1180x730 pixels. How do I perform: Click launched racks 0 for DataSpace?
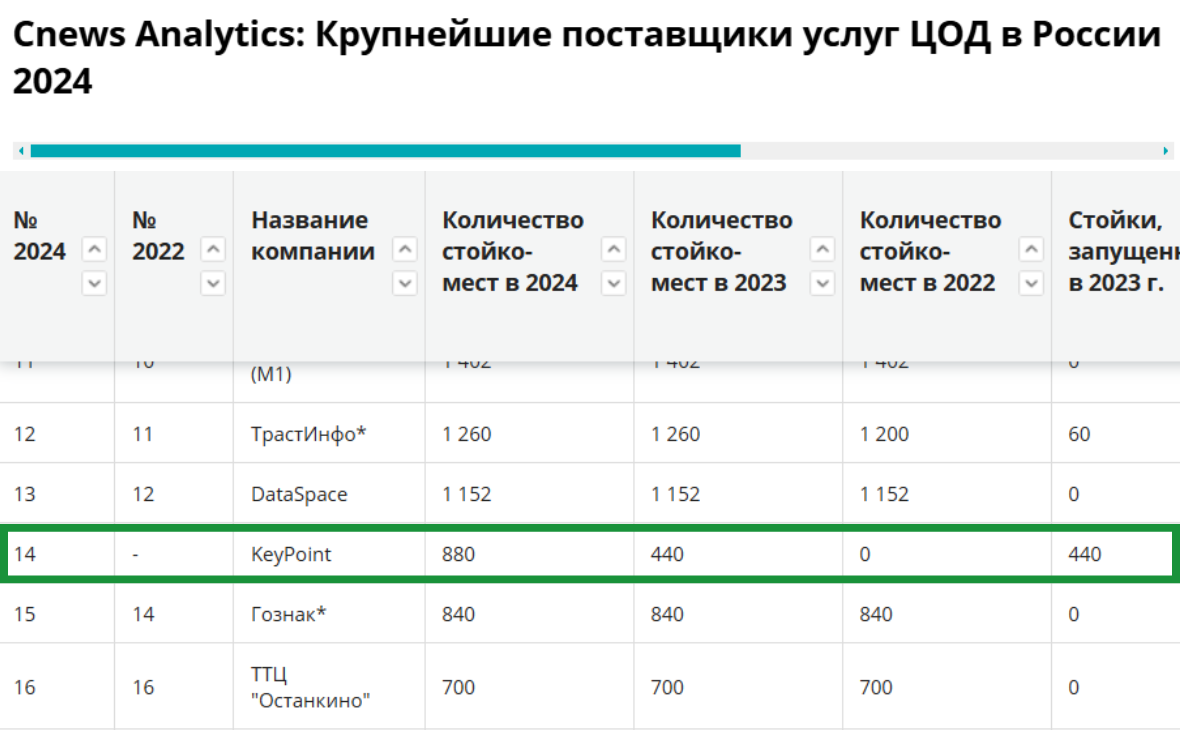(1074, 494)
